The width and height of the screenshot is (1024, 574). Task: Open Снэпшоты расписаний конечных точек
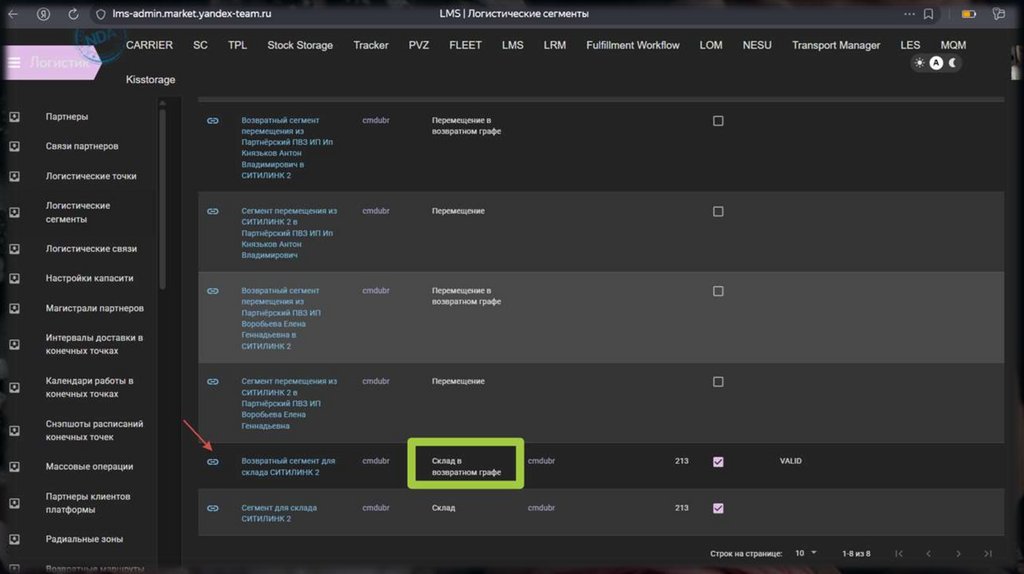point(94,430)
